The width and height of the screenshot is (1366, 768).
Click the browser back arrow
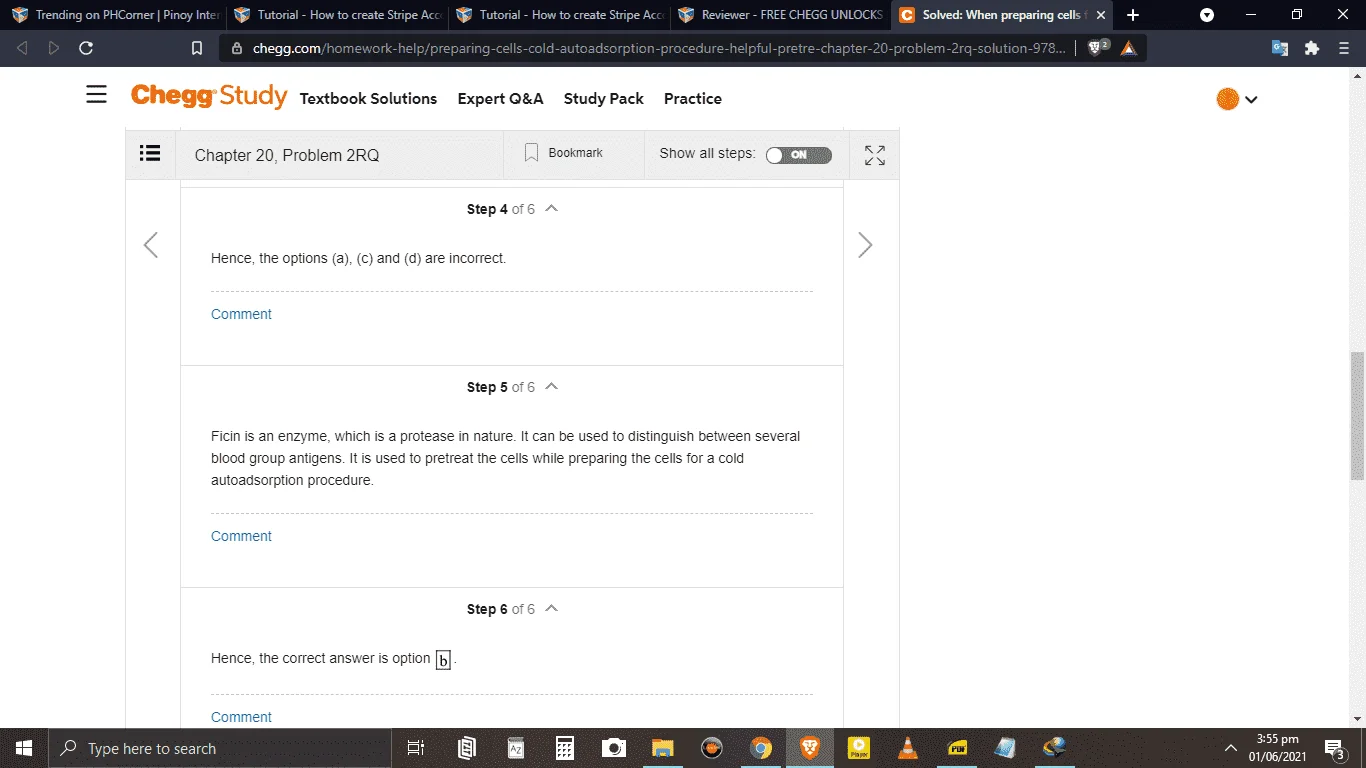pyautogui.click(x=22, y=48)
